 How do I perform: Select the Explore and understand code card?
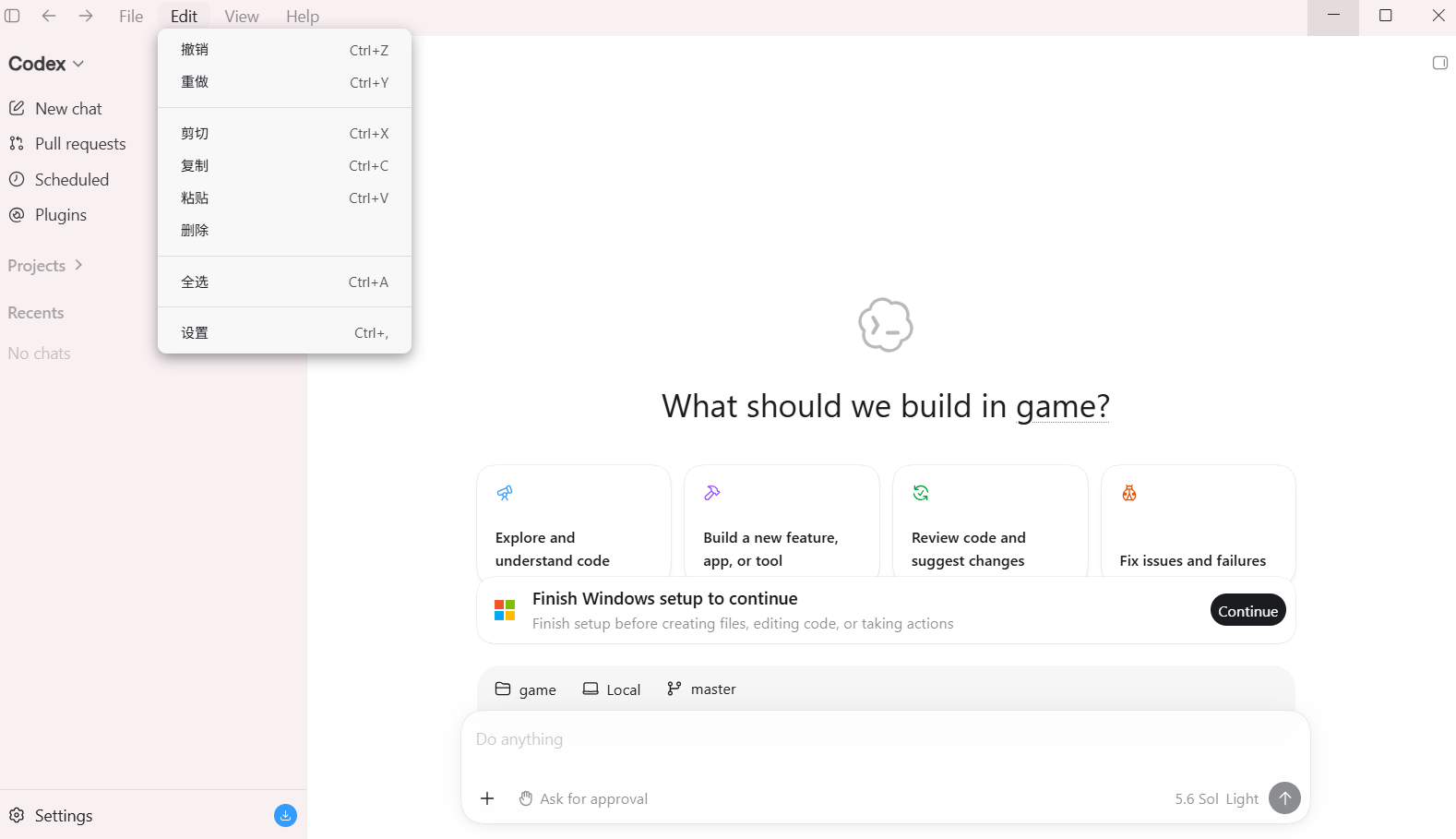point(574,521)
